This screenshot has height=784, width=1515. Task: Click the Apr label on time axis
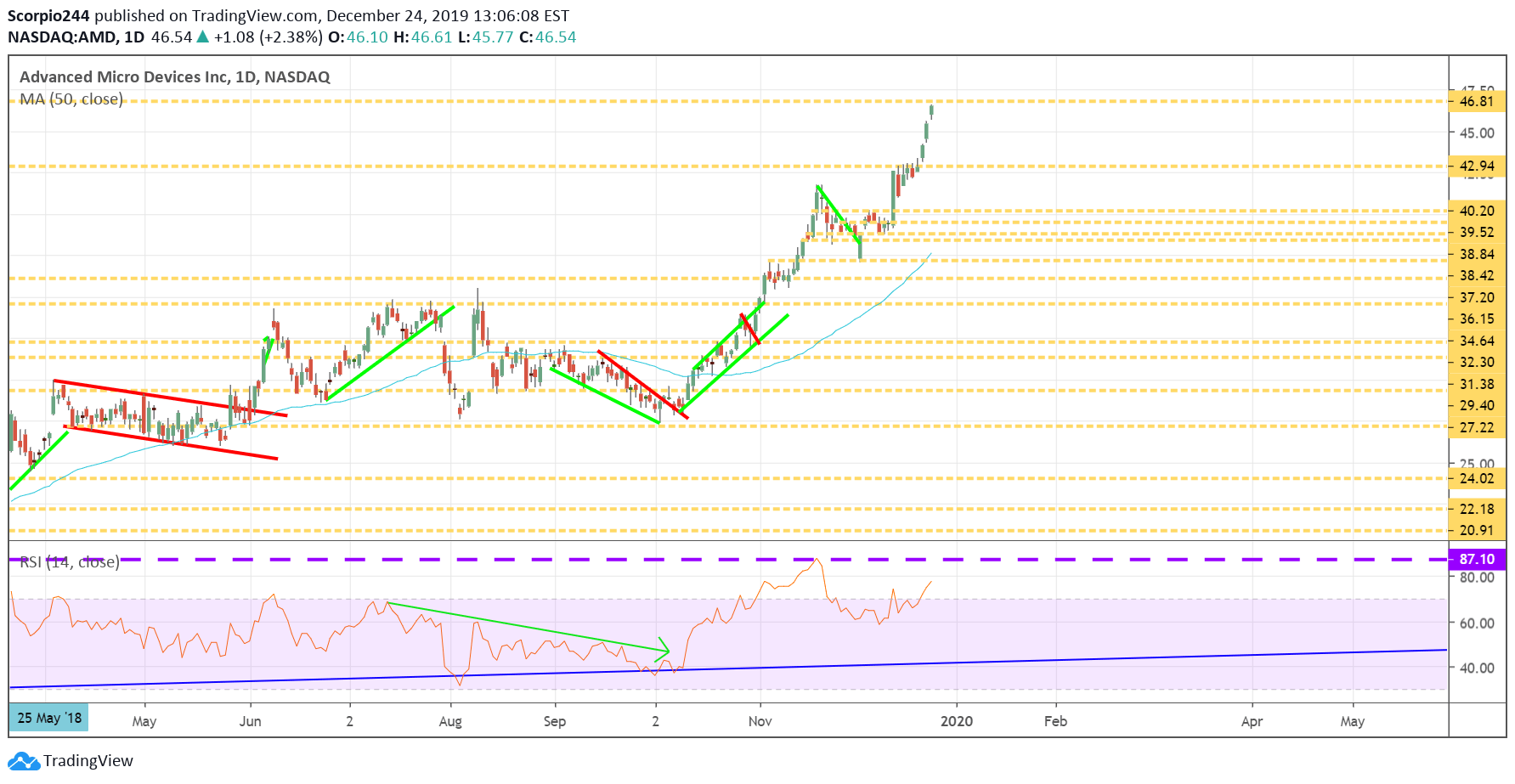1252,721
